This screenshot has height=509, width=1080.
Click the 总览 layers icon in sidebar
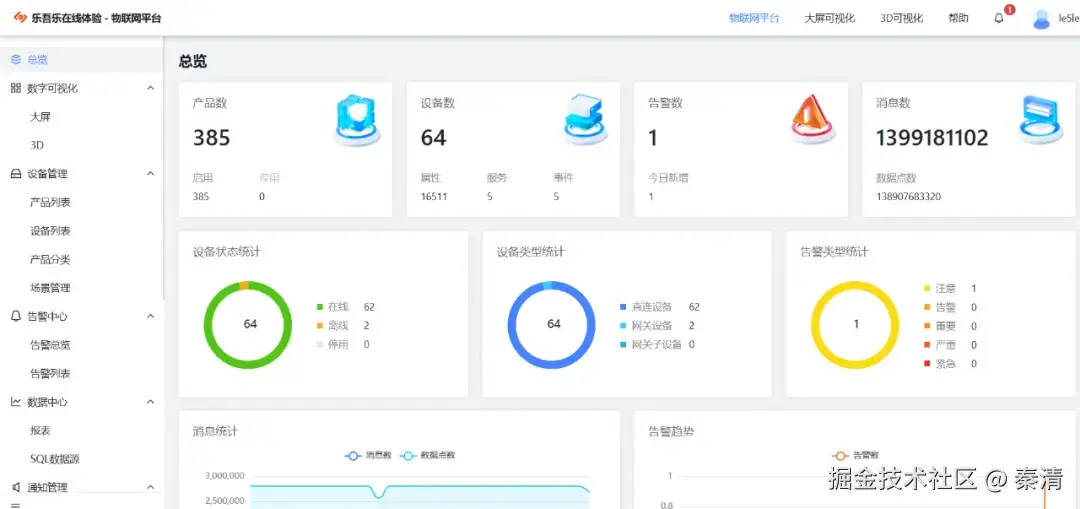16,60
